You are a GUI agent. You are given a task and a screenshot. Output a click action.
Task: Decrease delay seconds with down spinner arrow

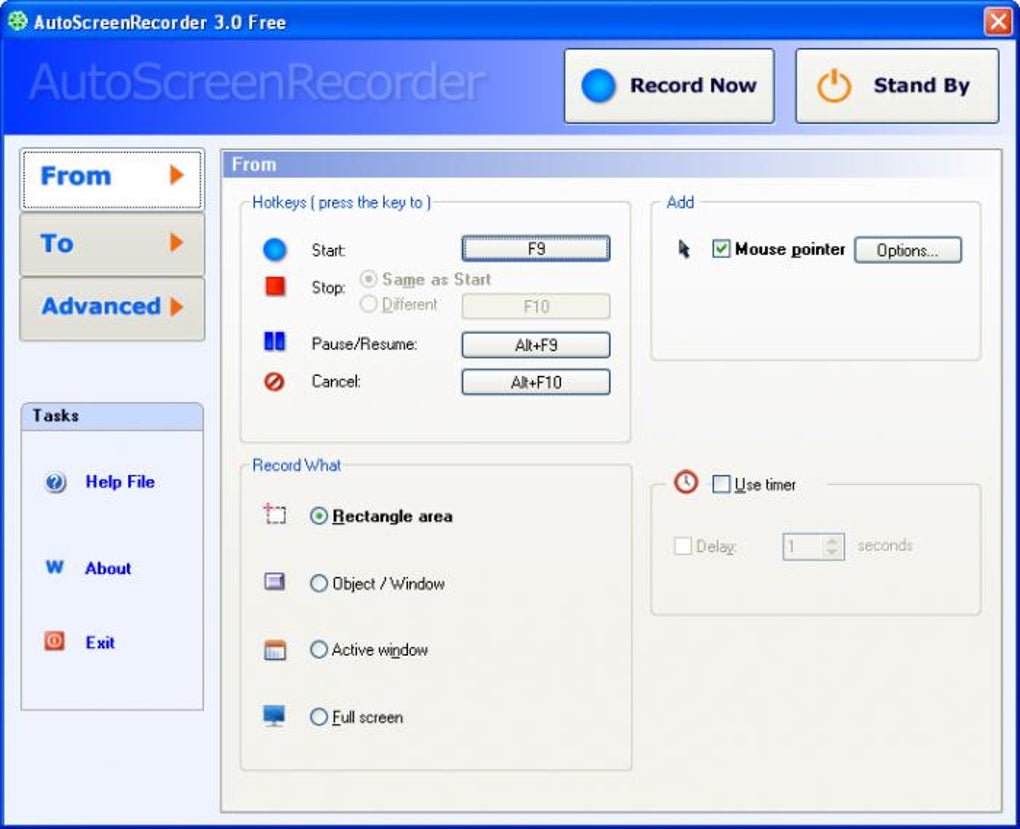click(831, 552)
